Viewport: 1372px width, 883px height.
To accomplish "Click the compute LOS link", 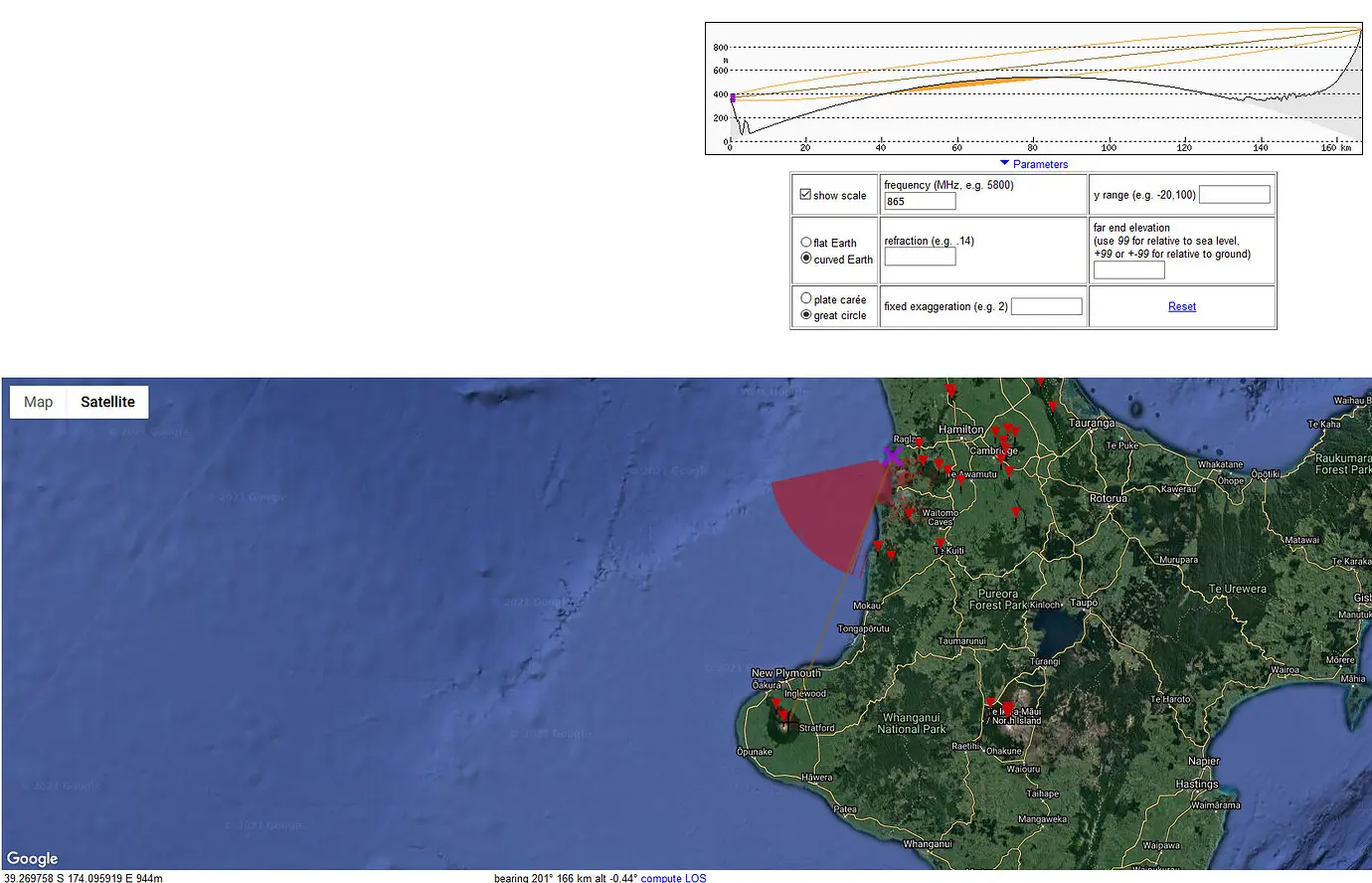I will [x=673, y=877].
